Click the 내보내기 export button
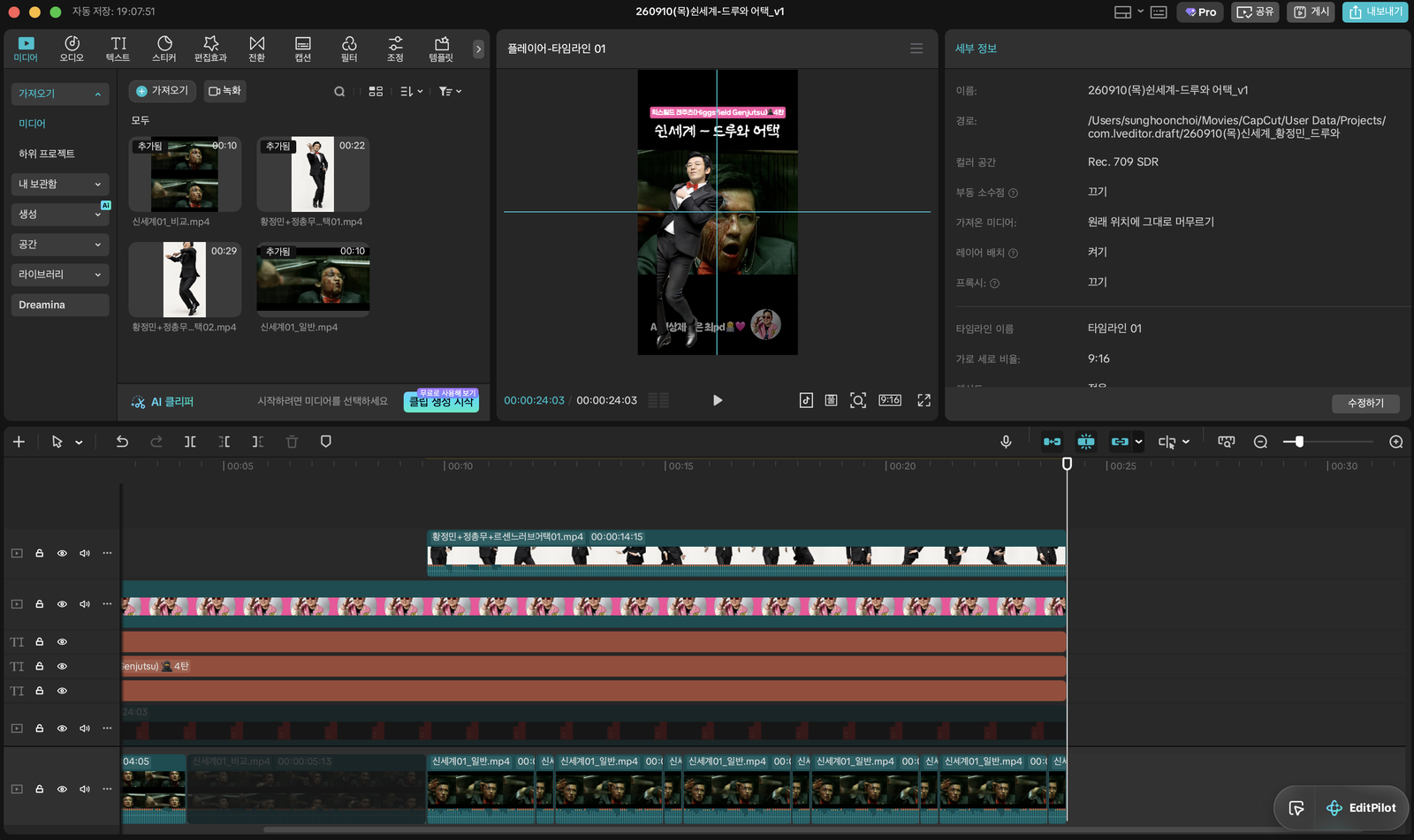This screenshot has height=840, width=1414. (x=1375, y=11)
